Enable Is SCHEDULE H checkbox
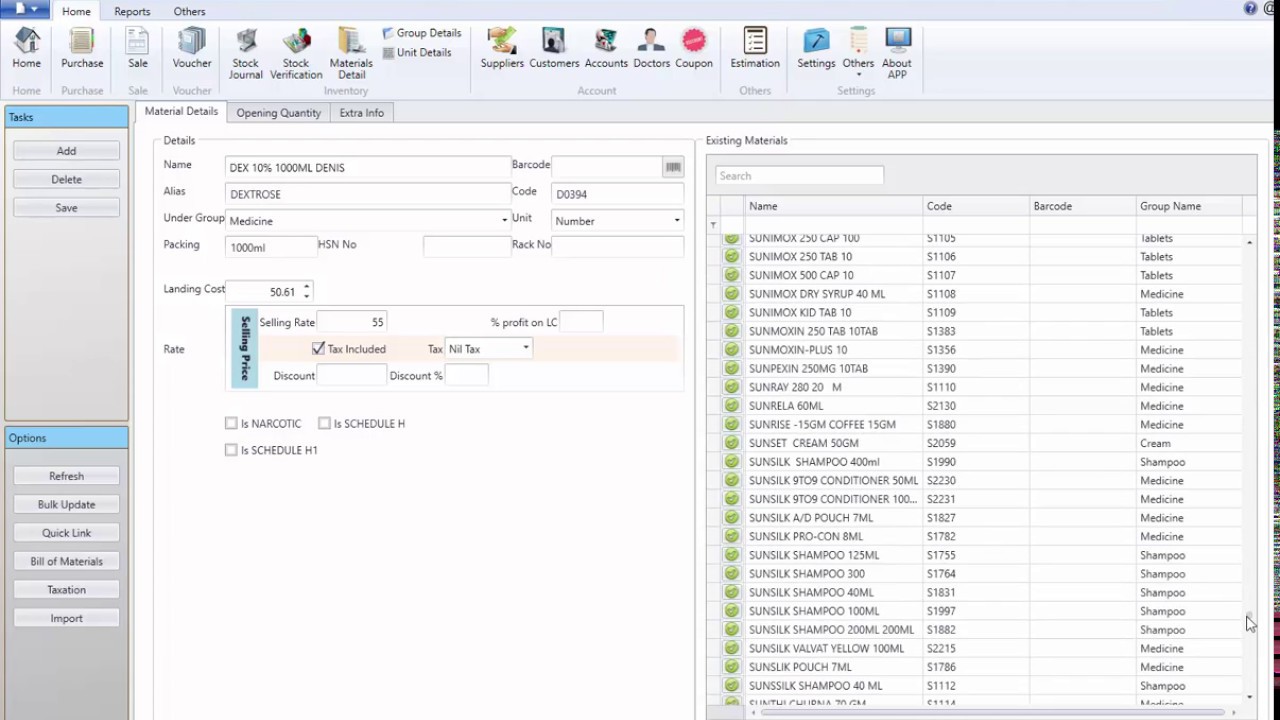Screen dimensions: 1280x720 point(324,424)
